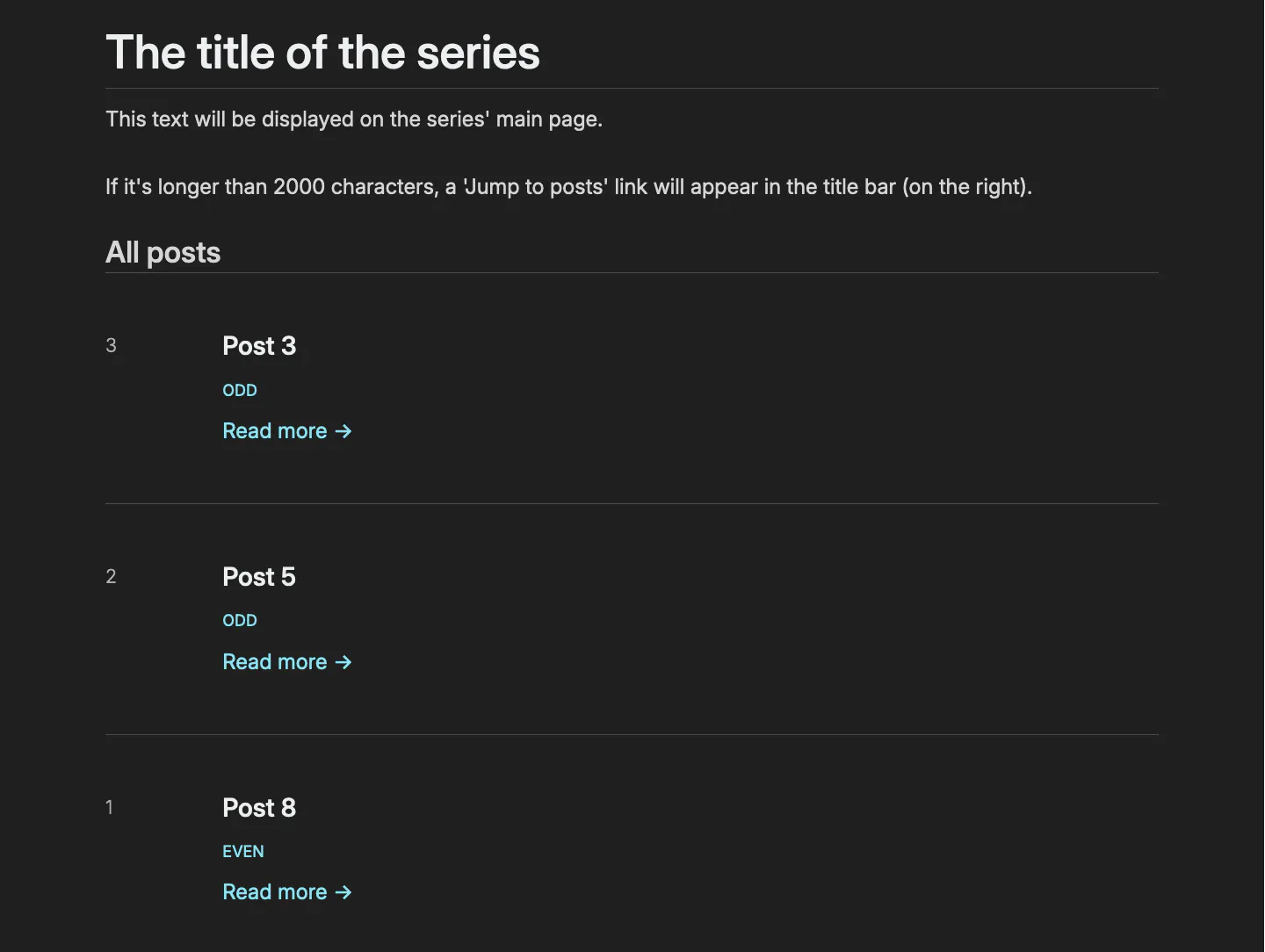Click the divider line below Post 3's entry

coord(632,504)
